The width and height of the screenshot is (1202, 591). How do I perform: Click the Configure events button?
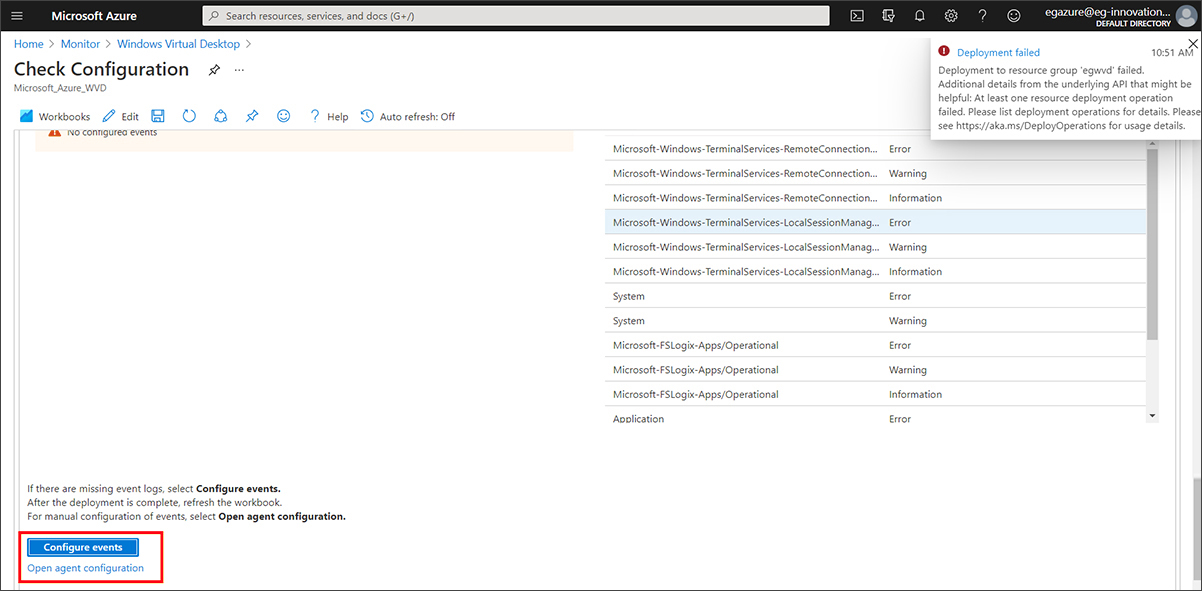83,547
